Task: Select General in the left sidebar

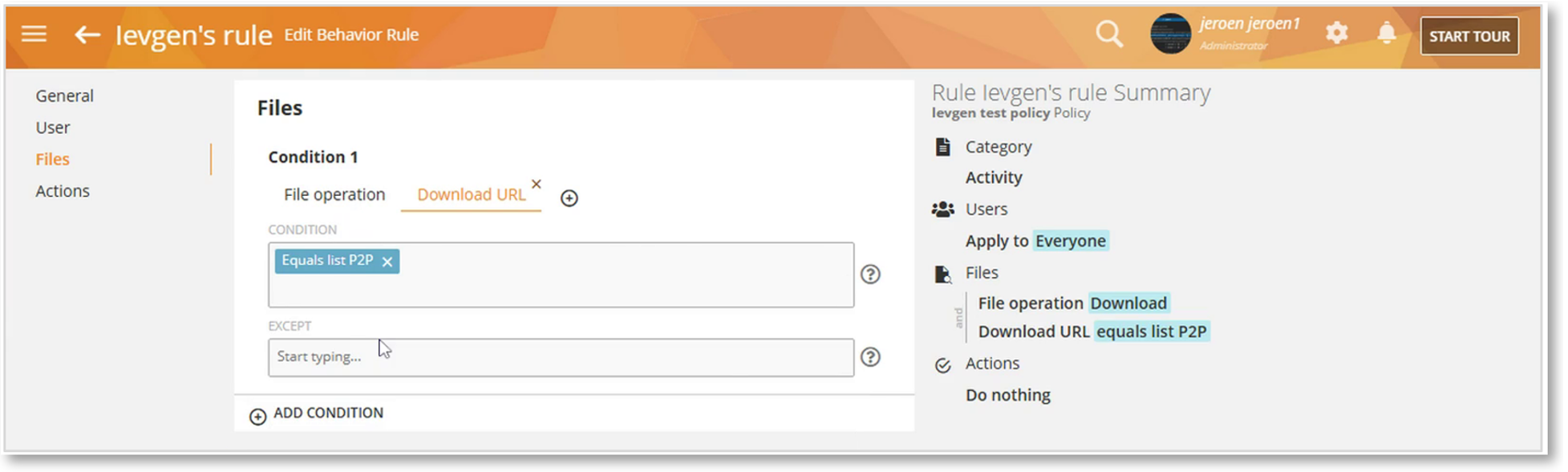Action: coord(65,96)
